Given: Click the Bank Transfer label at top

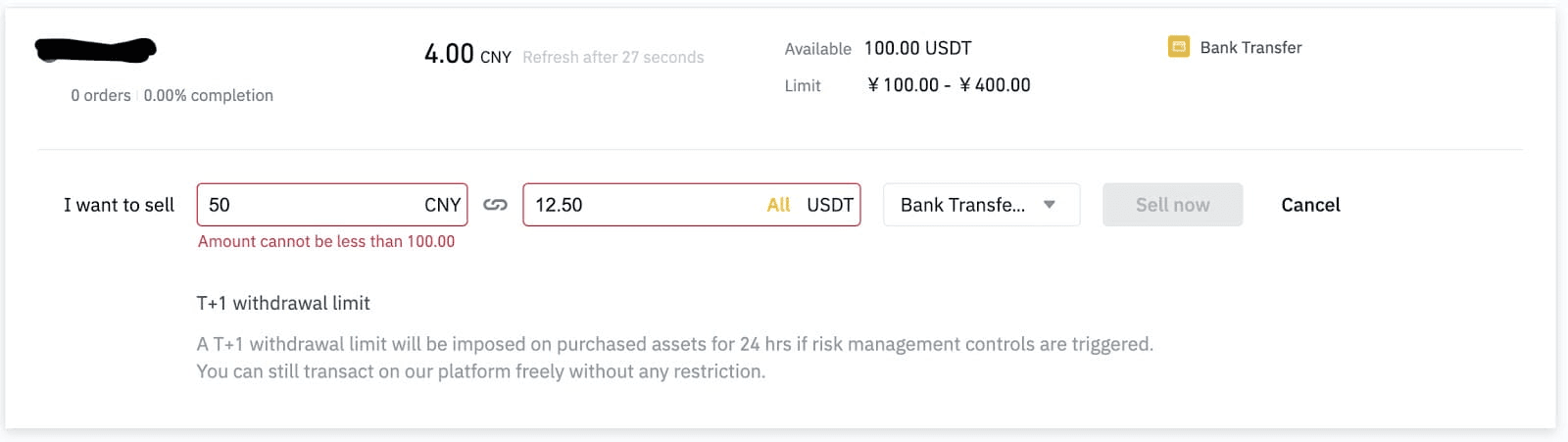Looking at the screenshot, I should tap(1250, 47).
